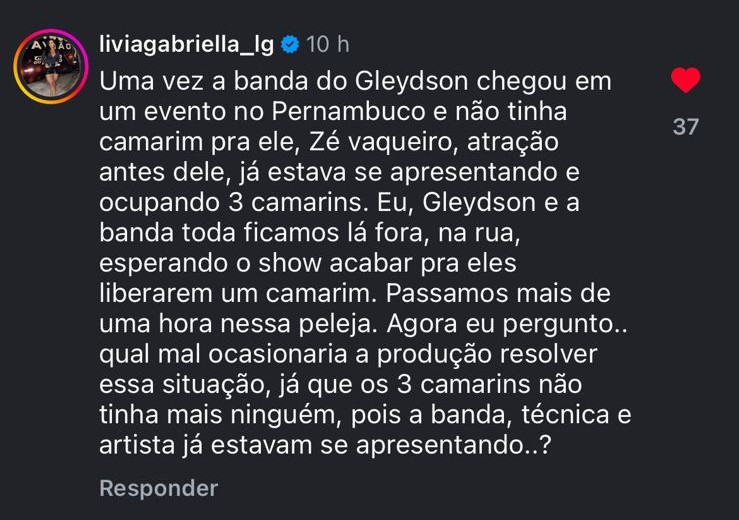
Task: Click the "10 h" comment timestamp
Action: (328, 45)
